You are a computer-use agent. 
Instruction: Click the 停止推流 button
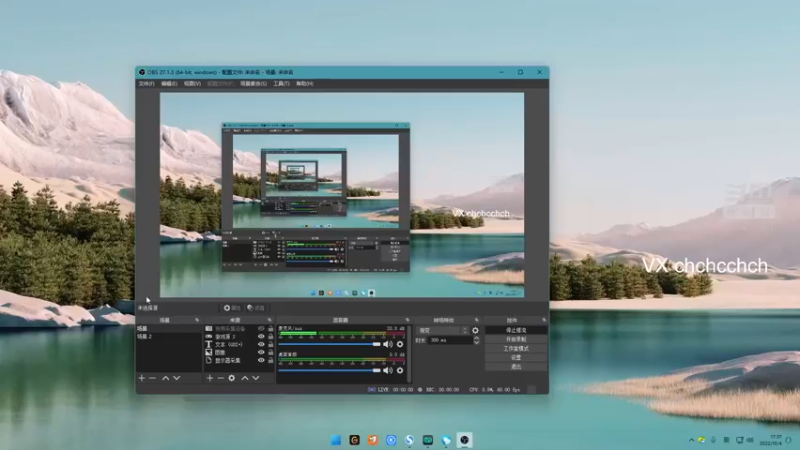(x=516, y=331)
